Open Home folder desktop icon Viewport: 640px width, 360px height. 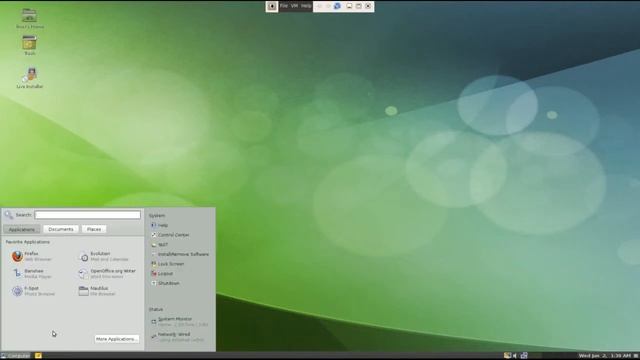pyautogui.click(x=30, y=19)
